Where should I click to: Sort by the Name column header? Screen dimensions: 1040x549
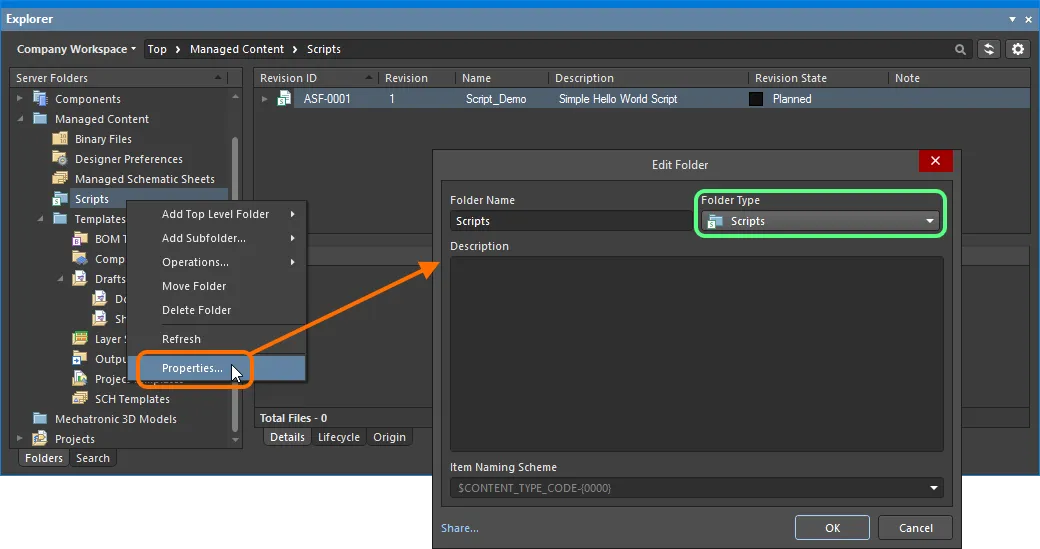click(x=502, y=78)
